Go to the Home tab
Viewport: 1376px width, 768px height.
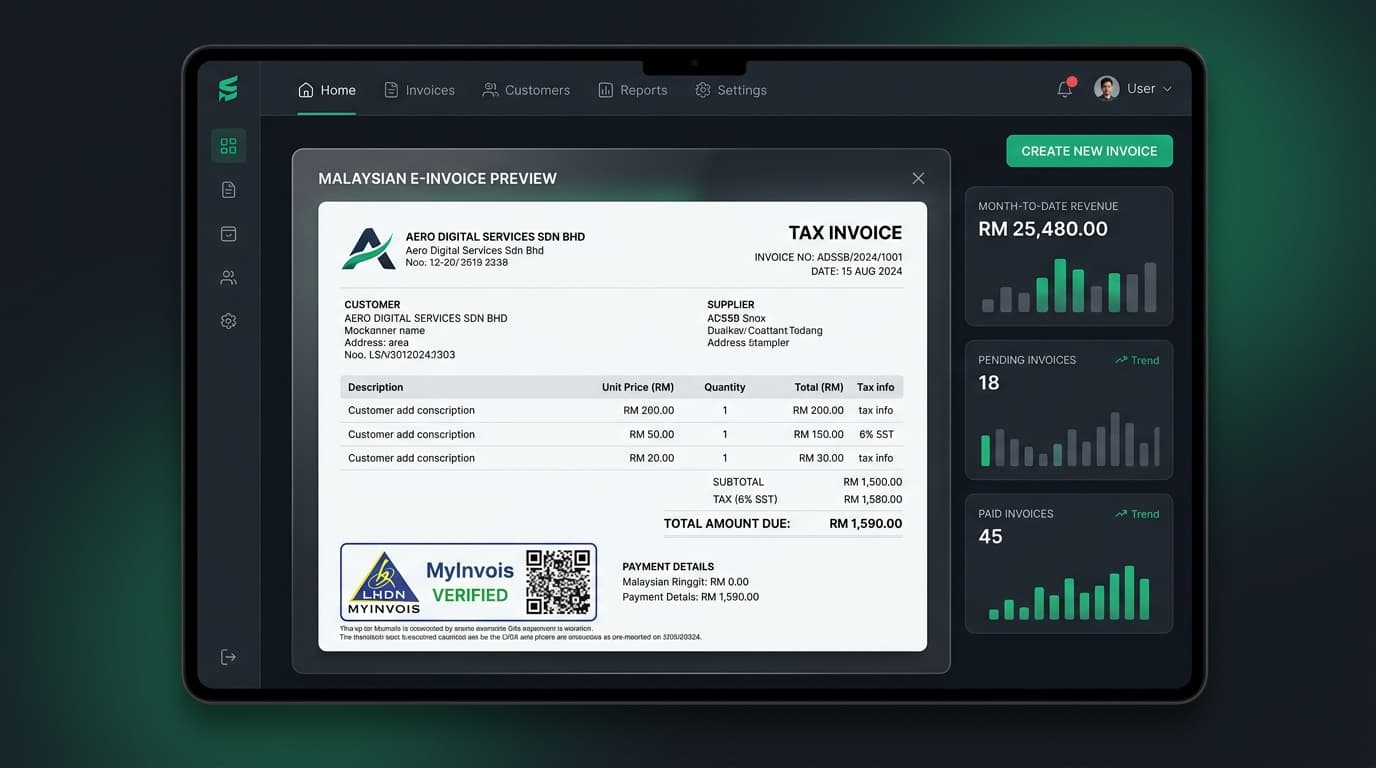click(327, 90)
